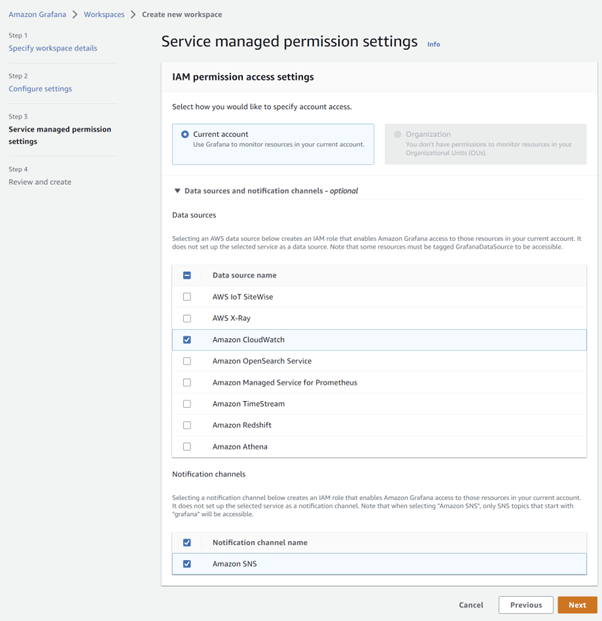Collapse Data sources and notification channels section
This screenshot has height=621, width=602.
[178, 191]
